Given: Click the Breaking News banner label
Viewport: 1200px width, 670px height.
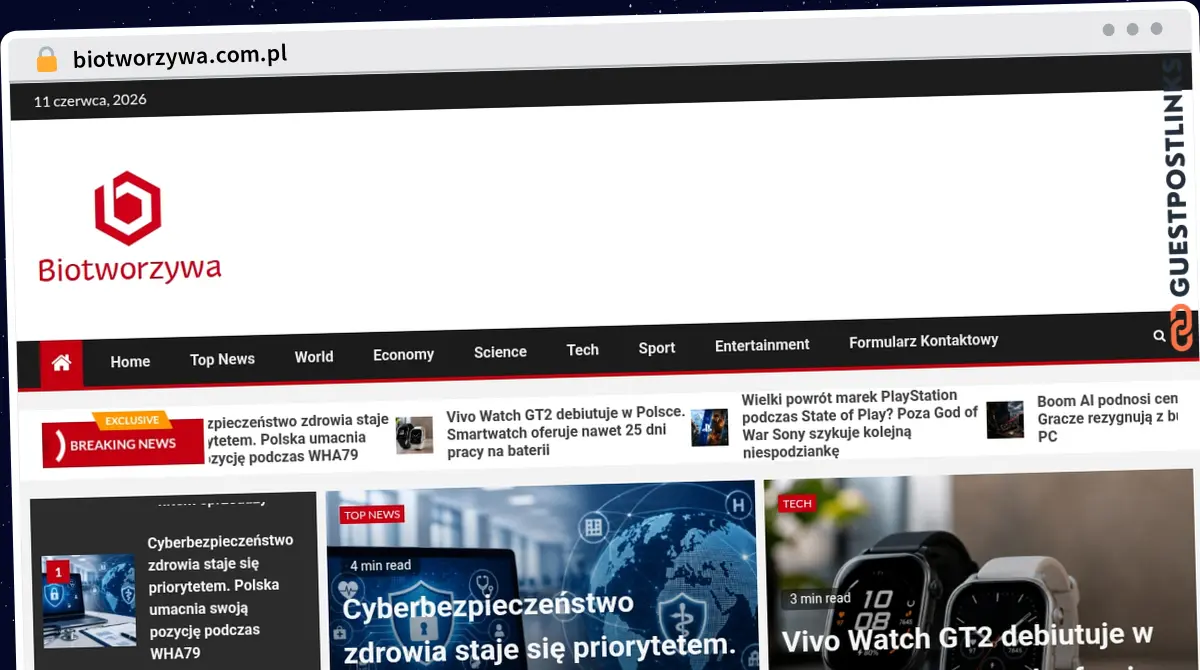Looking at the screenshot, I should click(122, 444).
